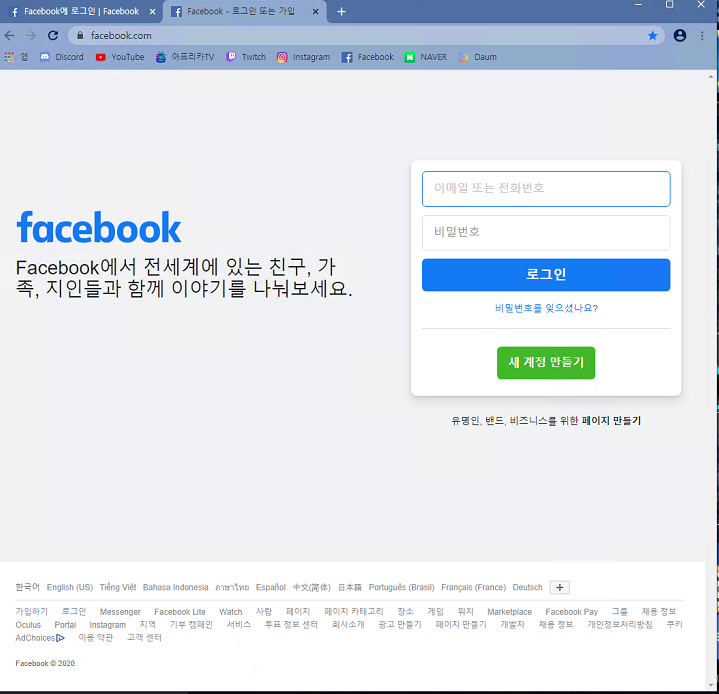Click the large facebook logo
Viewport: 719px width, 694px height.
pos(99,228)
